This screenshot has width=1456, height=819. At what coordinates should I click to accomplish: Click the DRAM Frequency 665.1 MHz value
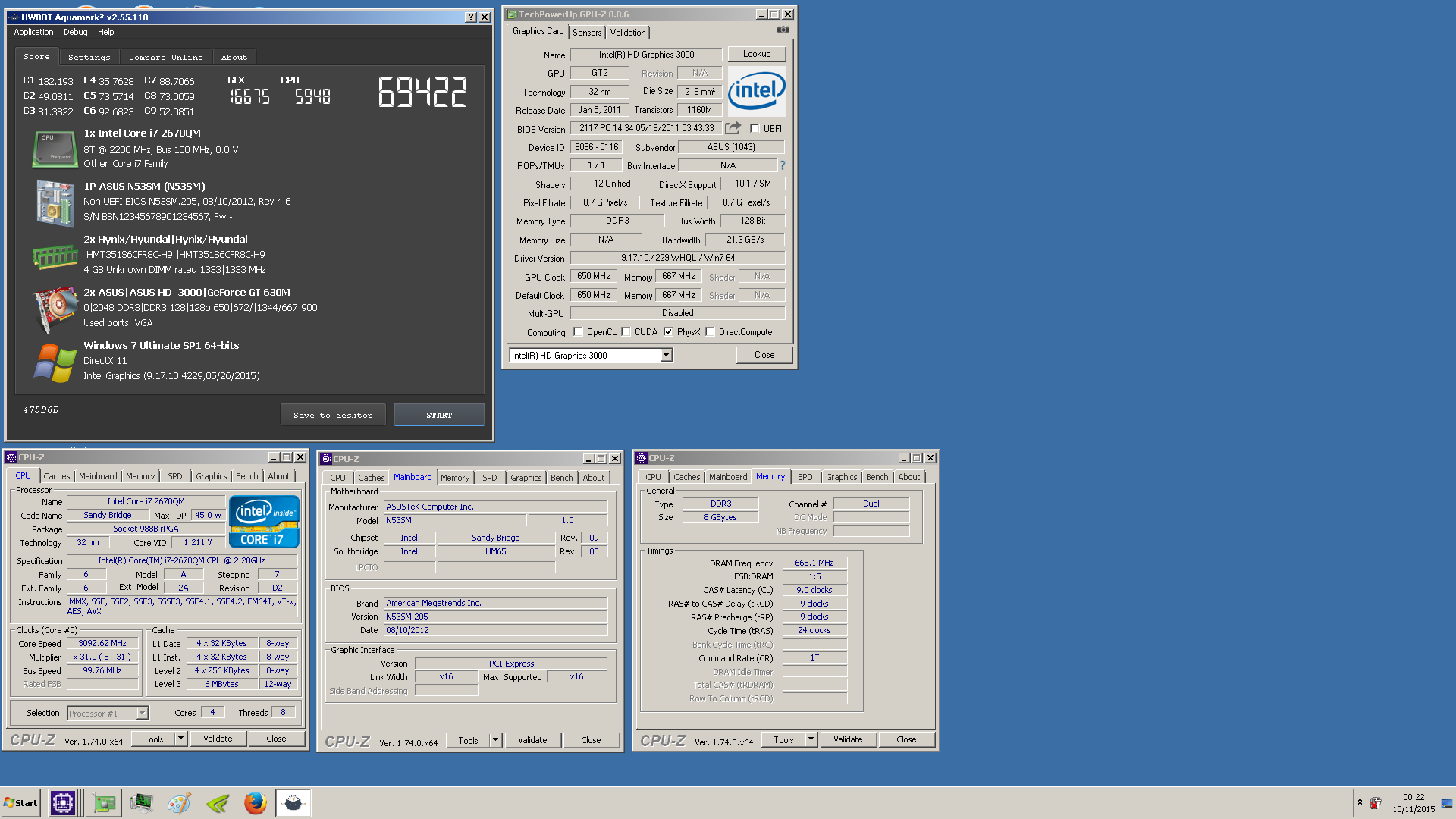tap(814, 563)
